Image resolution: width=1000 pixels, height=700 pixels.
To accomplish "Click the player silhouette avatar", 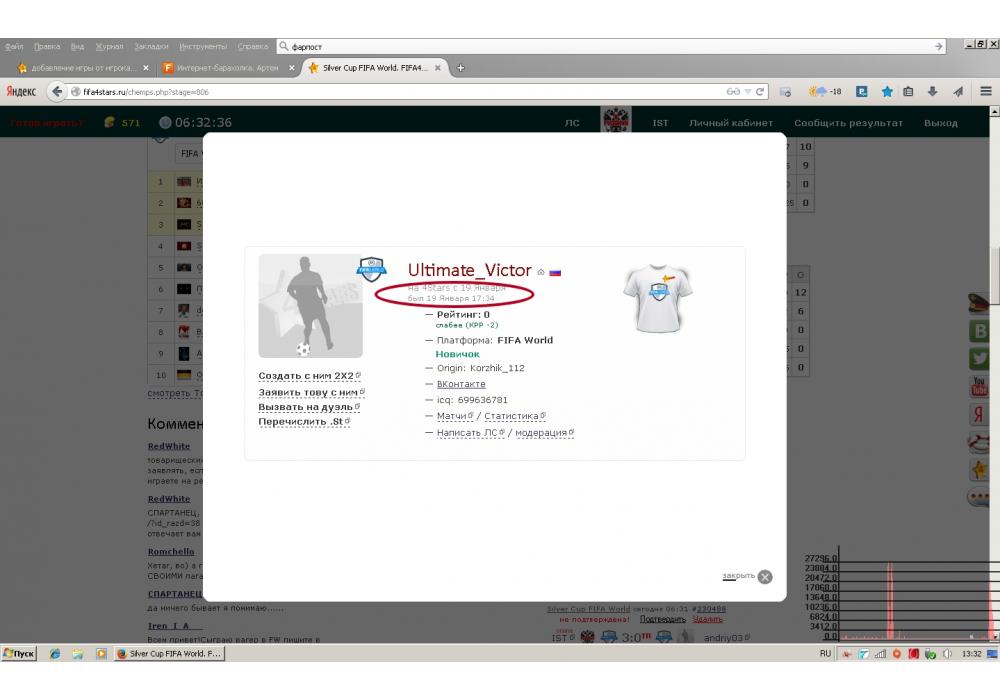I will pyautogui.click(x=311, y=305).
